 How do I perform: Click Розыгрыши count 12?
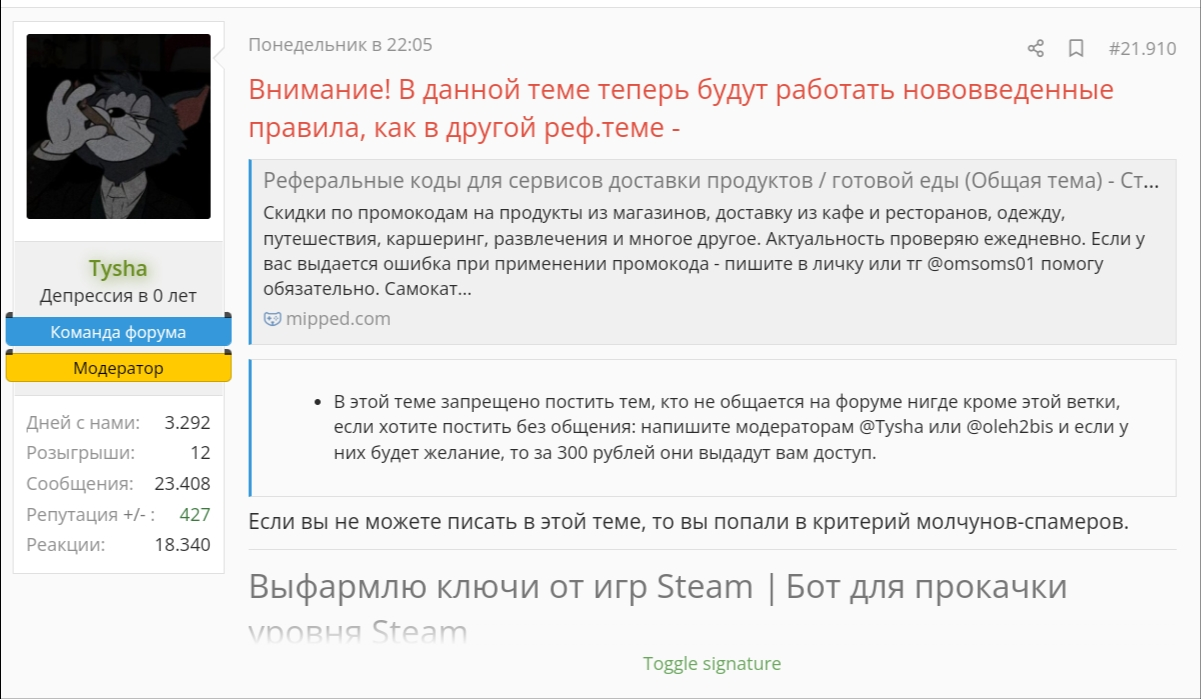coord(200,452)
